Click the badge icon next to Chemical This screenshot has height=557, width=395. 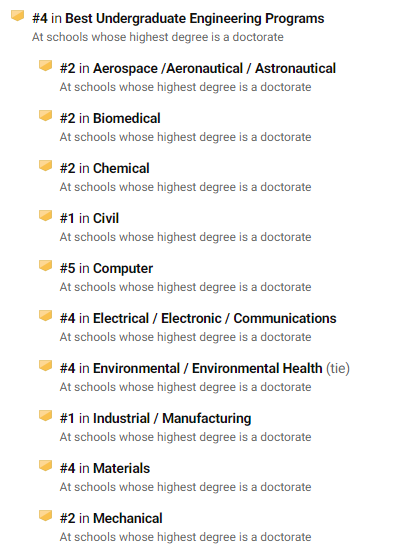click(45, 166)
